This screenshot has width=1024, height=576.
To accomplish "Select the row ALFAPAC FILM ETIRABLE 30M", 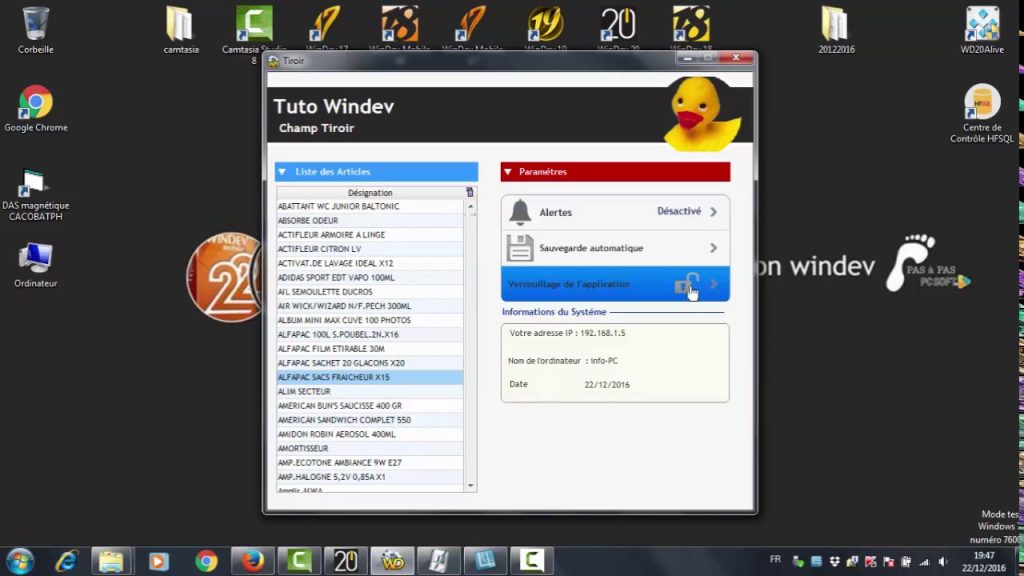I will pyautogui.click(x=370, y=349).
